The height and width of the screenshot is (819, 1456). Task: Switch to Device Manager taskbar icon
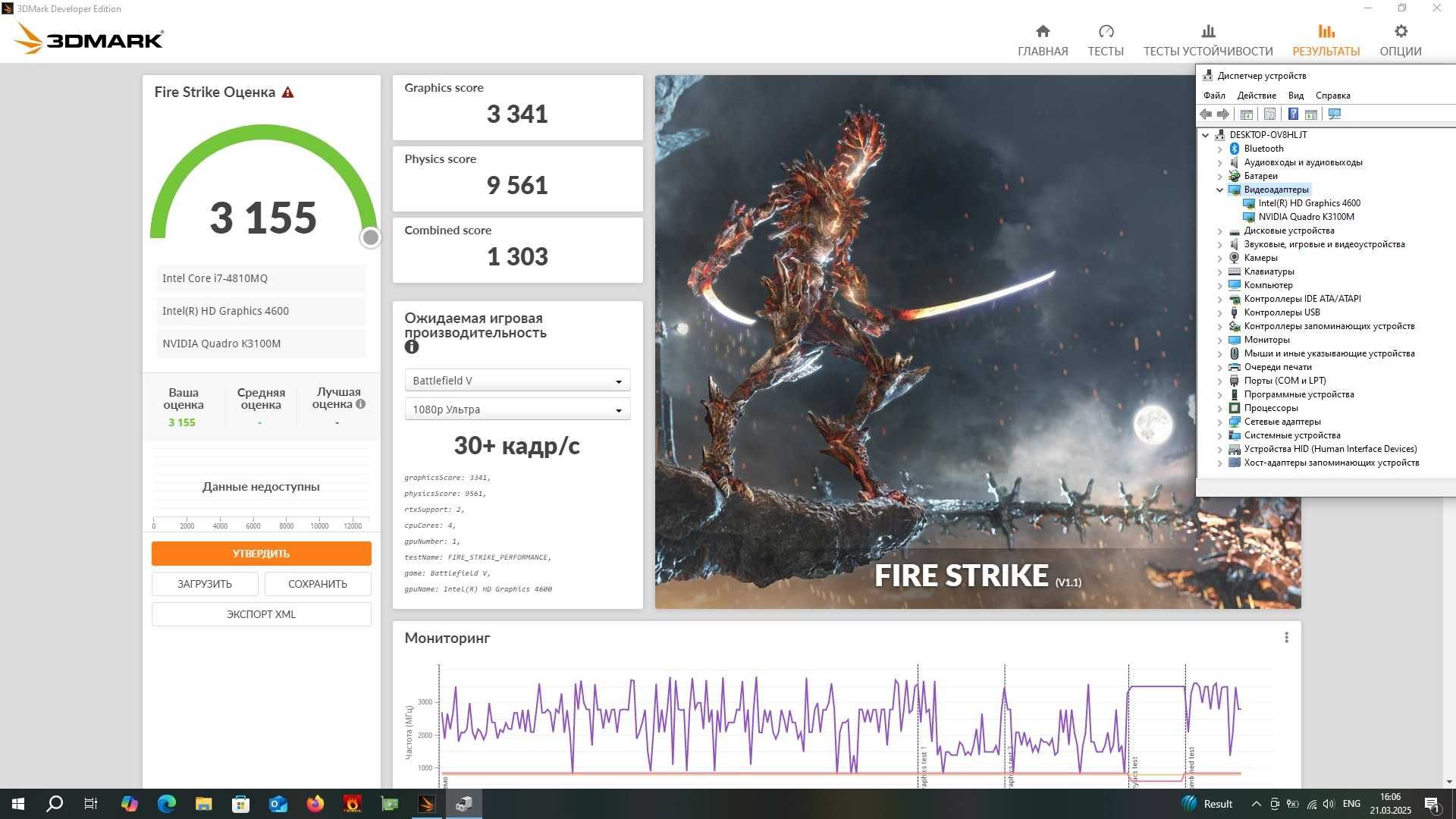coord(463,804)
